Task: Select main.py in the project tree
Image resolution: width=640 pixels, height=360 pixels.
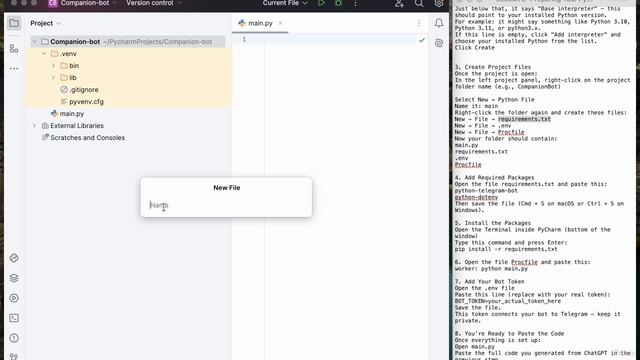Action: click(72, 114)
